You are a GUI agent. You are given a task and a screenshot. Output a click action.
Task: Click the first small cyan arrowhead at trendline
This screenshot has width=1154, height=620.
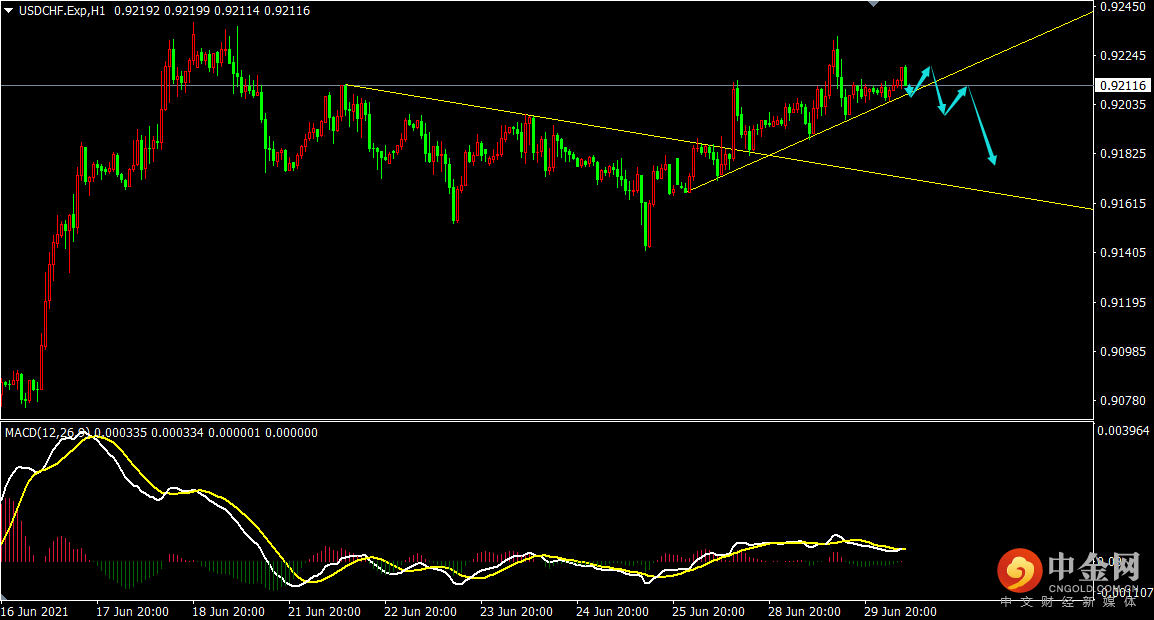(x=910, y=91)
